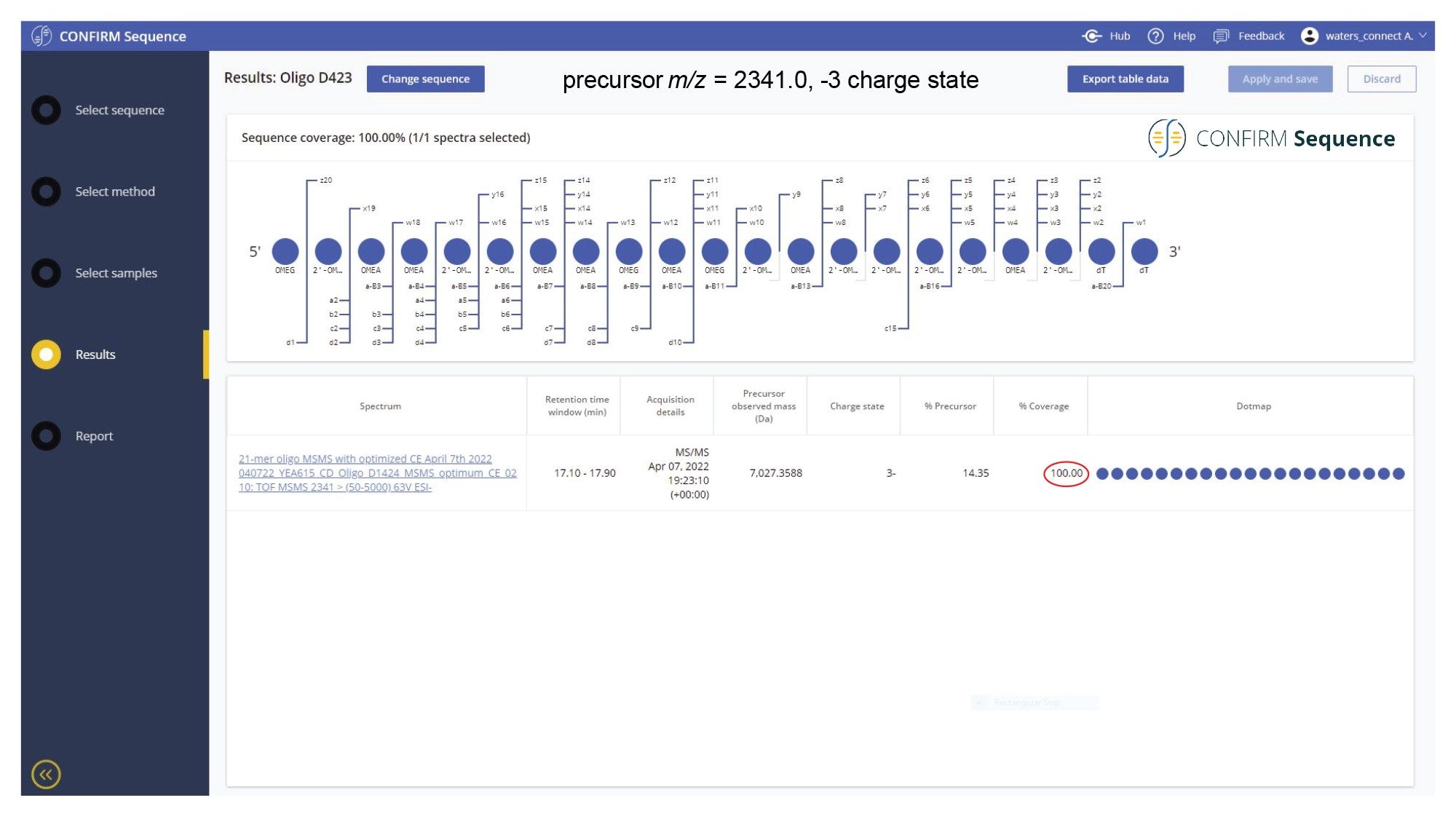The height and width of the screenshot is (819, 1456).
Task: Click Export table data button
Action: tap(1125, 78)
